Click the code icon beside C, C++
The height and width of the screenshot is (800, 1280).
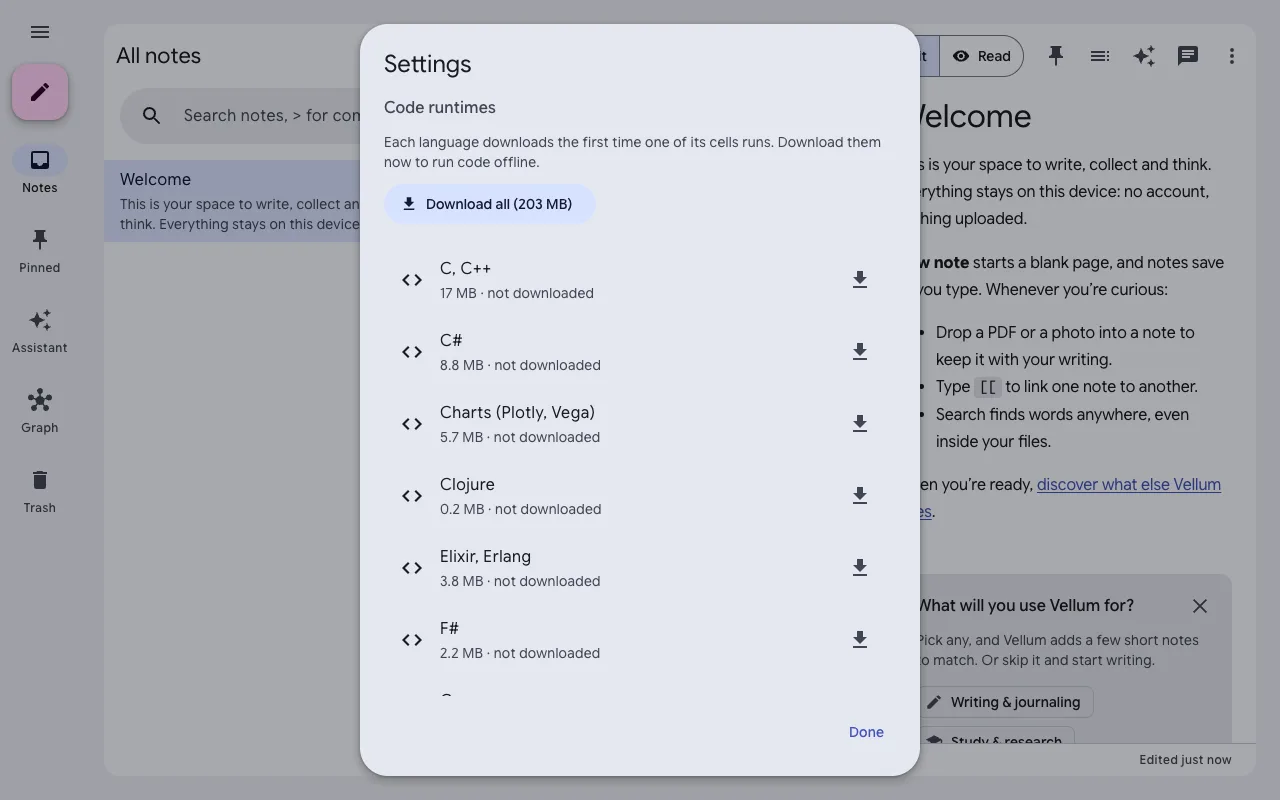tap(412, 280)
